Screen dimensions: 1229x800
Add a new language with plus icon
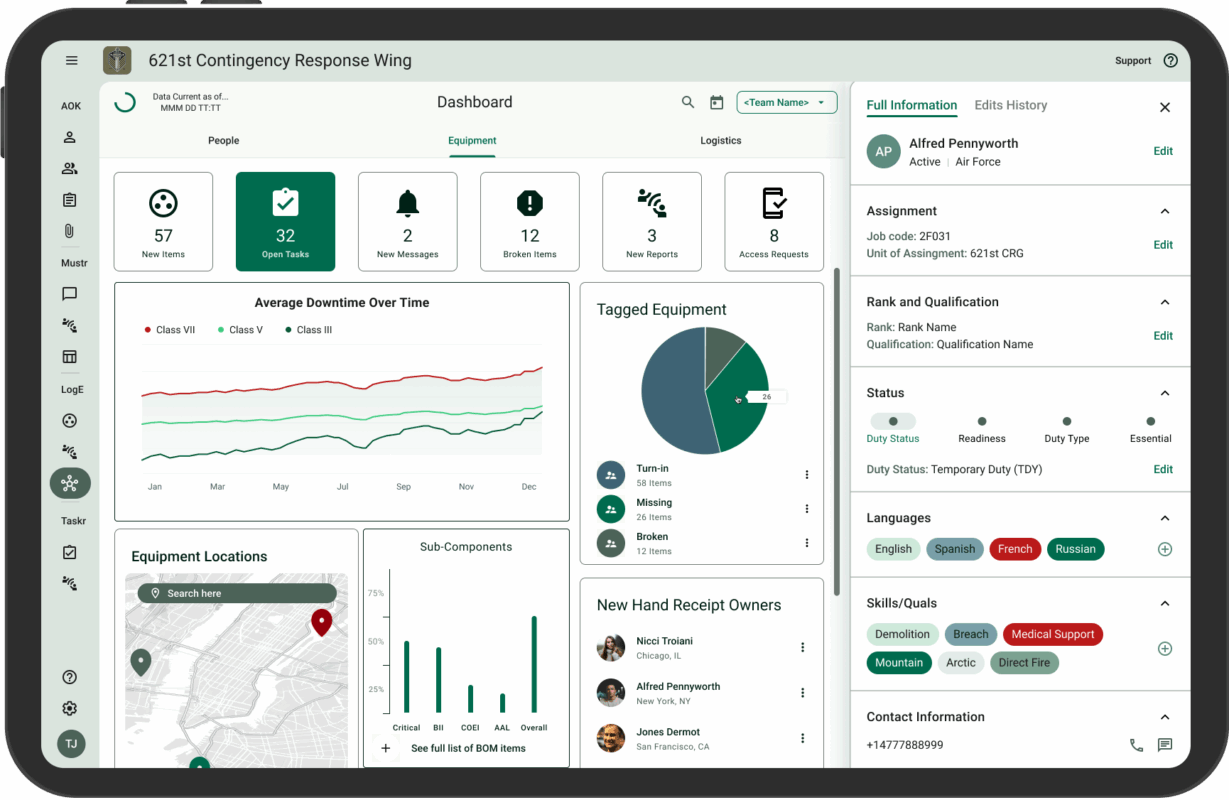tap(1164, 549)
